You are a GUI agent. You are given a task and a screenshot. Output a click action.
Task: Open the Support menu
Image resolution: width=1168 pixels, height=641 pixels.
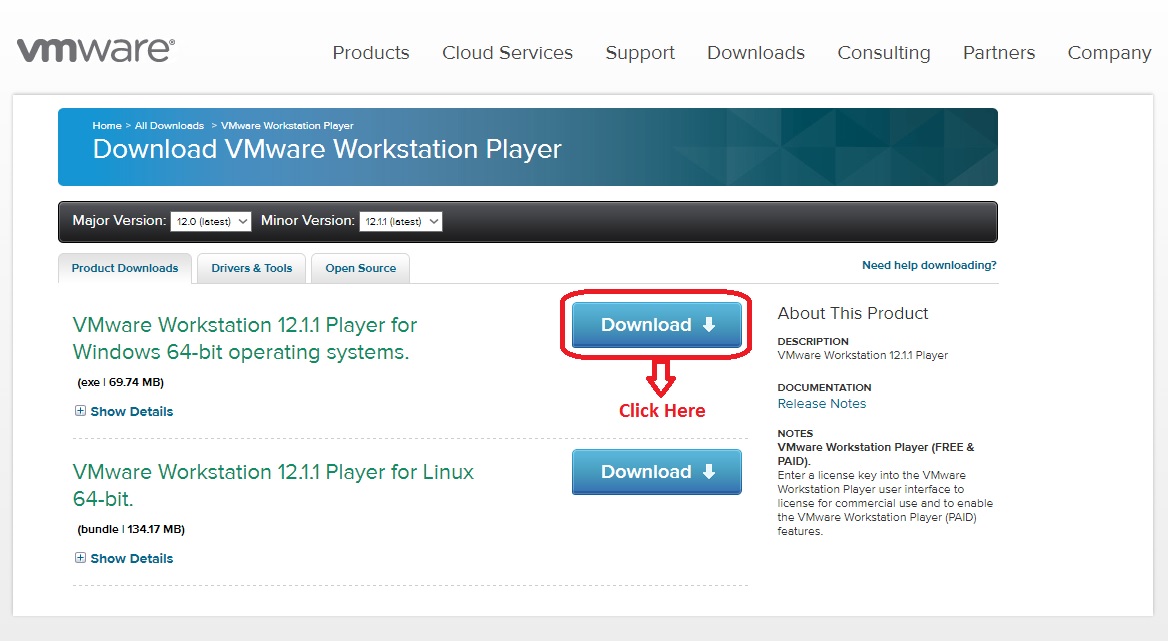[640, 53]
